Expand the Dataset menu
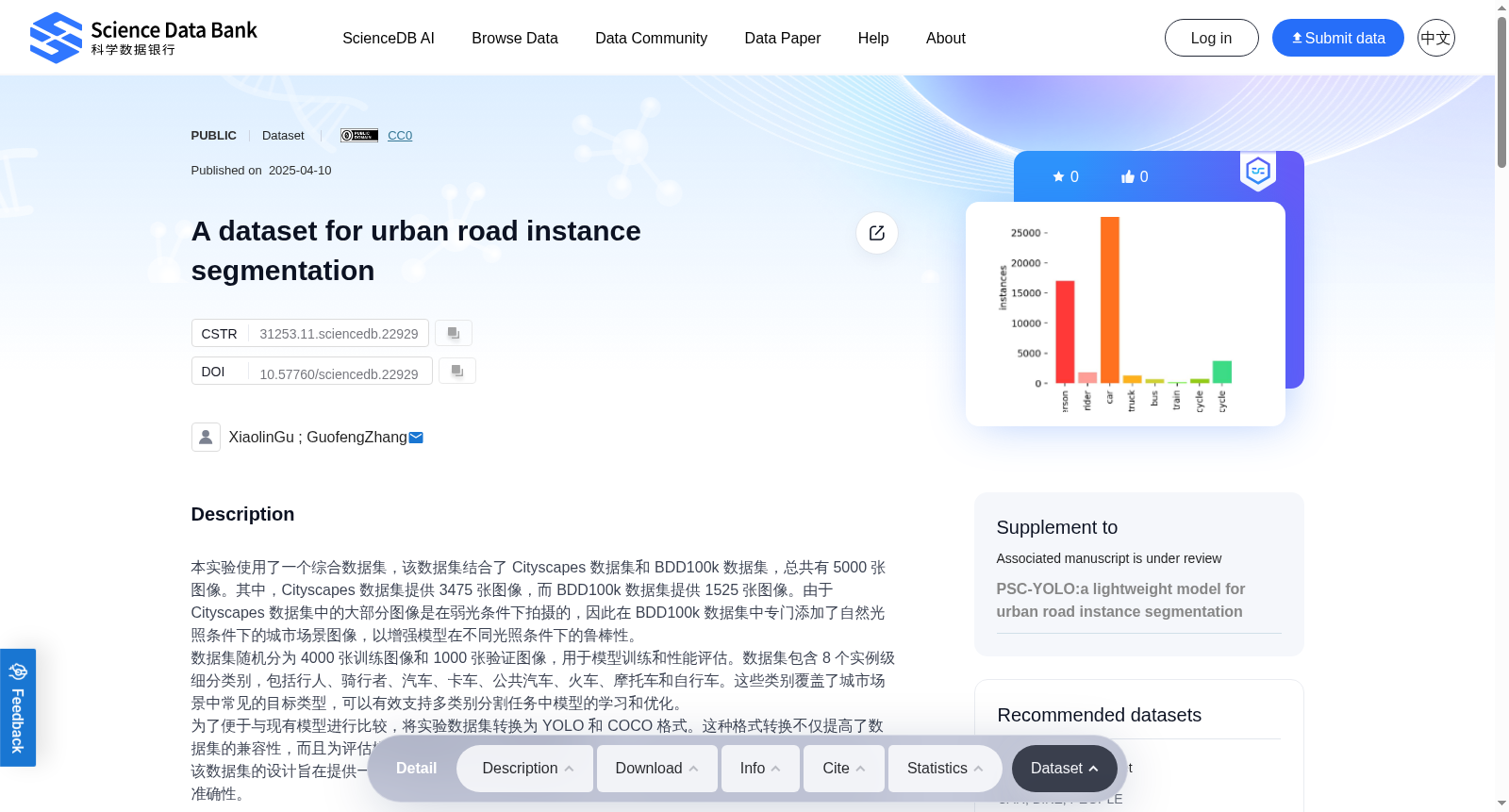 coord(1064,769)
